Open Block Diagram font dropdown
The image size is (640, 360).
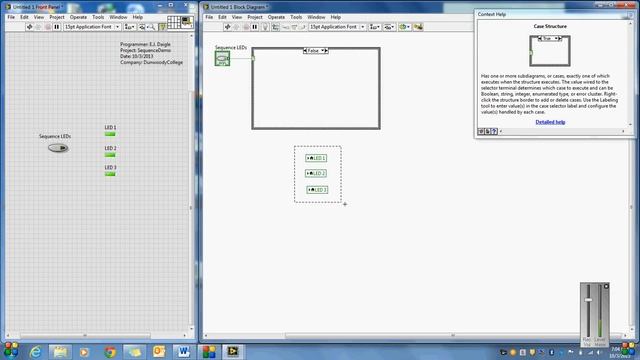point(337,27)
